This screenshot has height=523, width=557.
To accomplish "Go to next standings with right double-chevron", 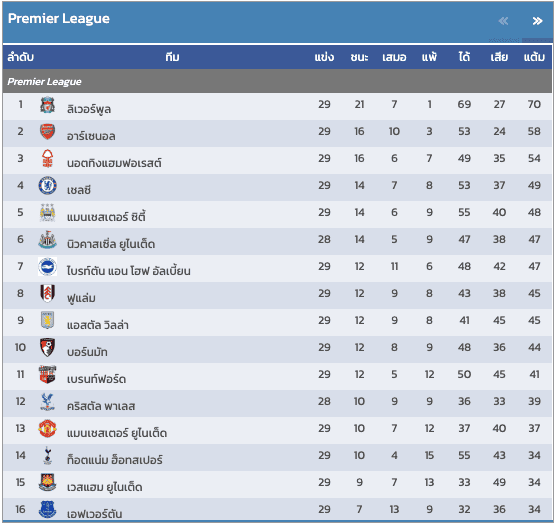I will 537,21.
